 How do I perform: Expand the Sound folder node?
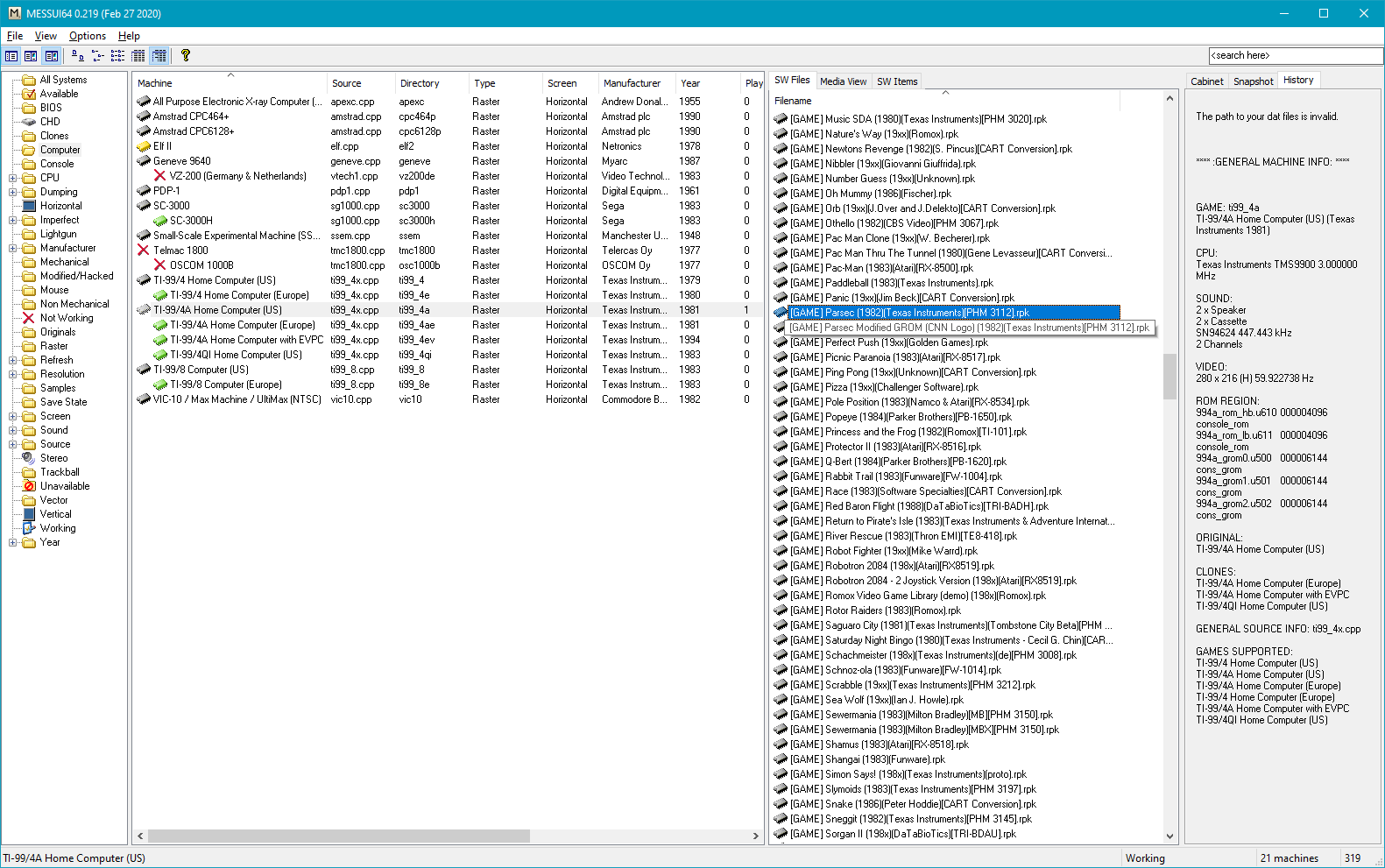(12, 430)
